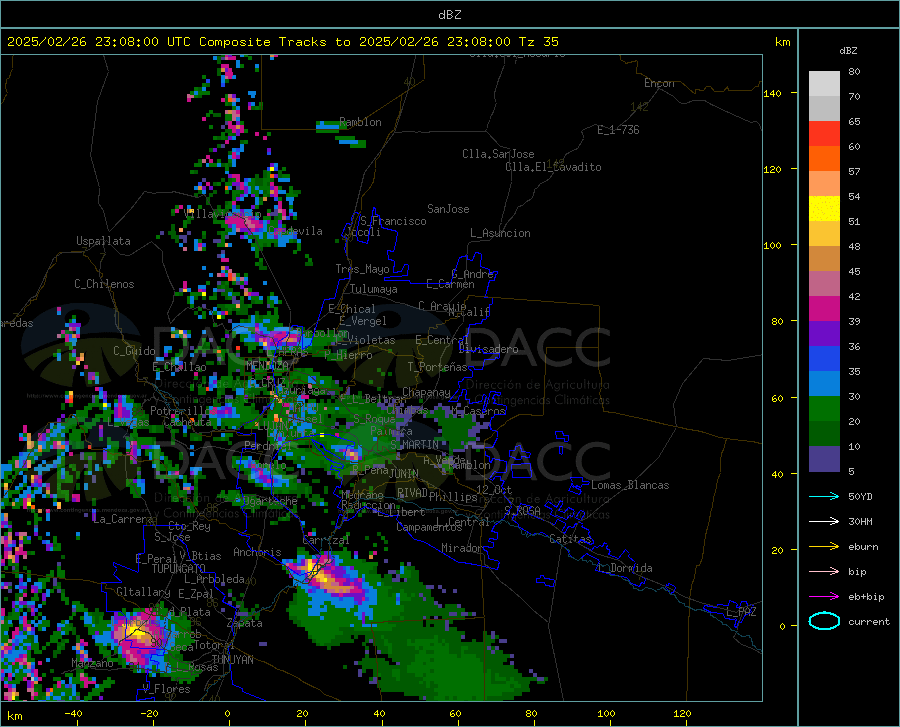This screenshot has height=727, width=900.
Task: Click the S_Francisco map label
Action: pos(393,221)
